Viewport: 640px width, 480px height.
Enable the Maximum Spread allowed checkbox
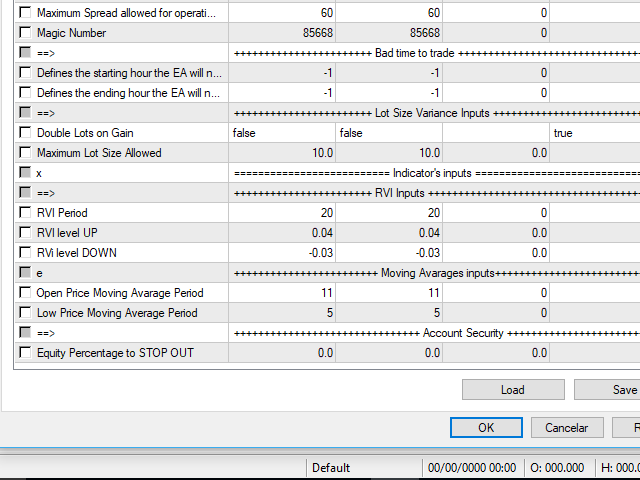[25, 13]
